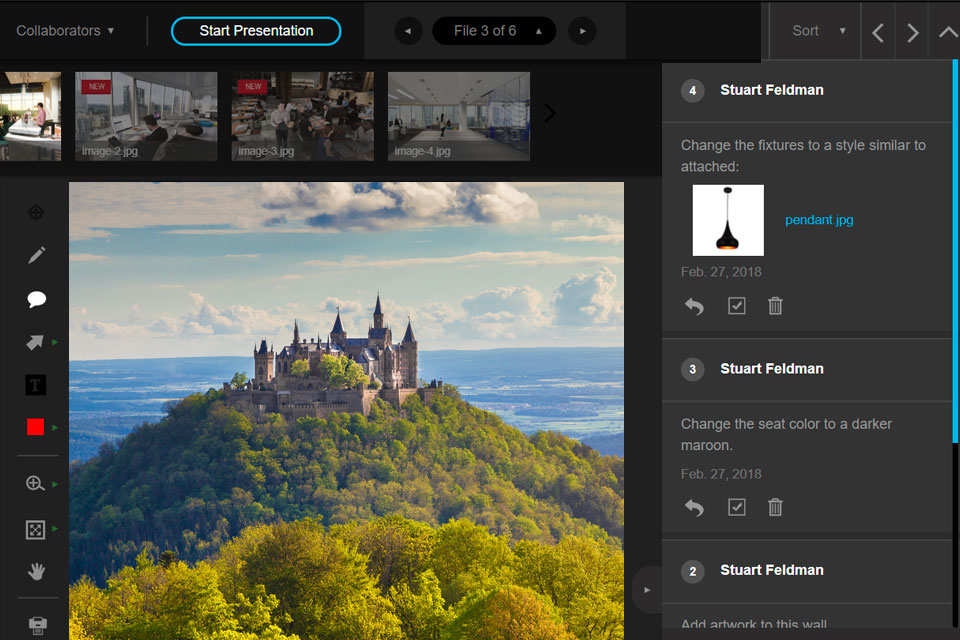The width and height of the screenshot is (960, 640).
Task: Click Feb. 27, 2018 date on comment 4
Action: point(721,272)
